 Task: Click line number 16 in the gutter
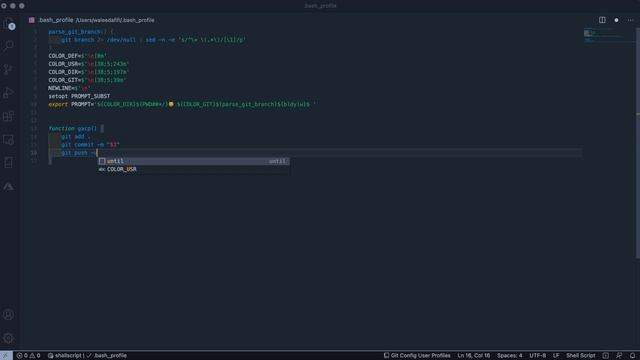tap(34, 153)
